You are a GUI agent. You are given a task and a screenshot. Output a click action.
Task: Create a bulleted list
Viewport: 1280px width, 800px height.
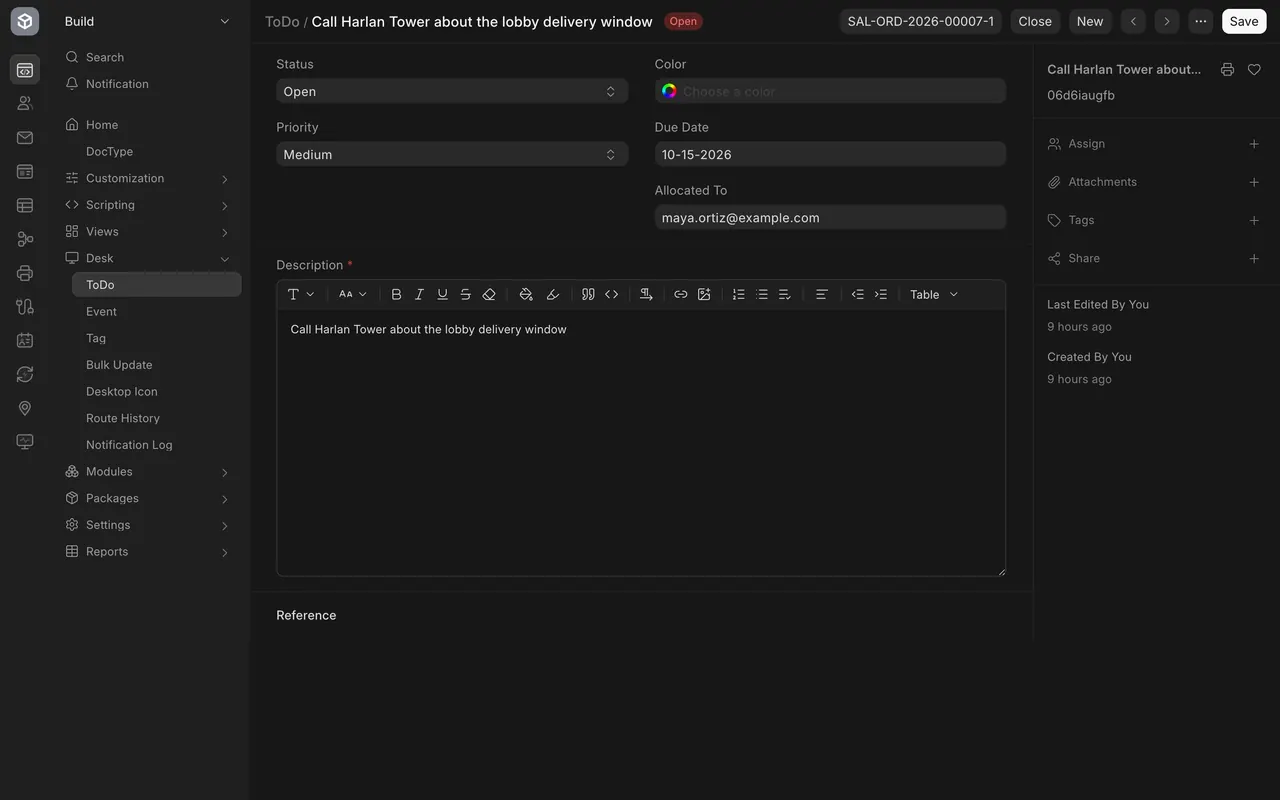coord(762,295)
